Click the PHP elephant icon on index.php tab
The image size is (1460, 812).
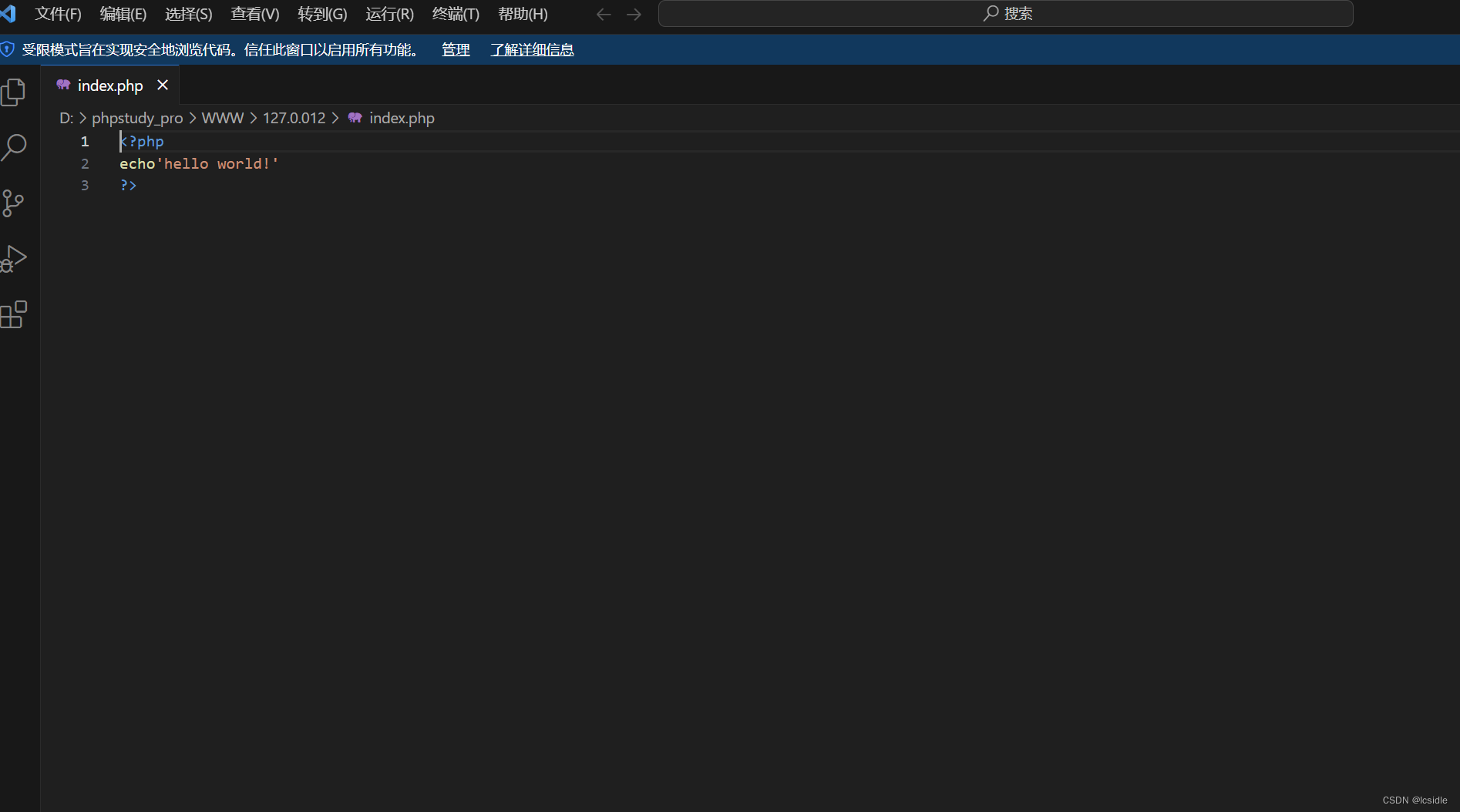point(62,85)
